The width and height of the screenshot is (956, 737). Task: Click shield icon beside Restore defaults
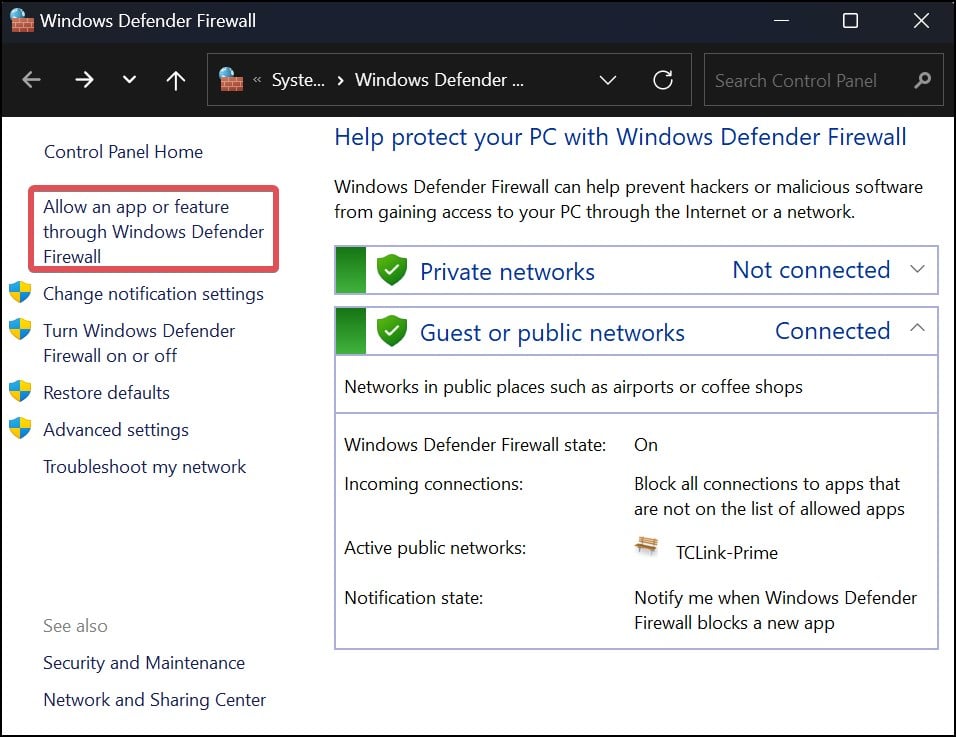coord(20,391)
